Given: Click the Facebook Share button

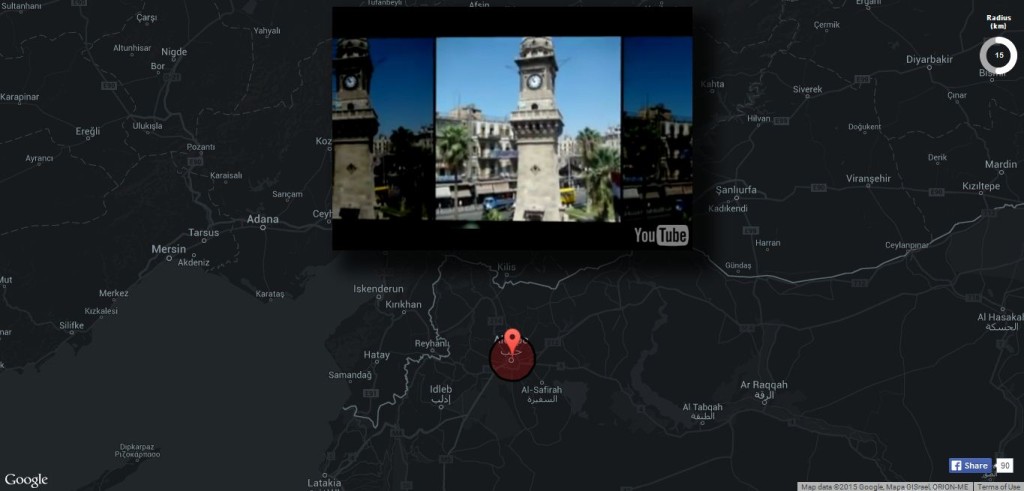Looking at the screenshot, I should click(x=969, y=466).
